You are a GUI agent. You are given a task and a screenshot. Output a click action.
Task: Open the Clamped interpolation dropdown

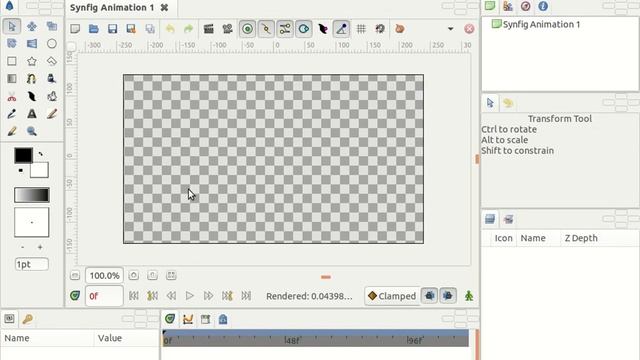coord(392,296)
